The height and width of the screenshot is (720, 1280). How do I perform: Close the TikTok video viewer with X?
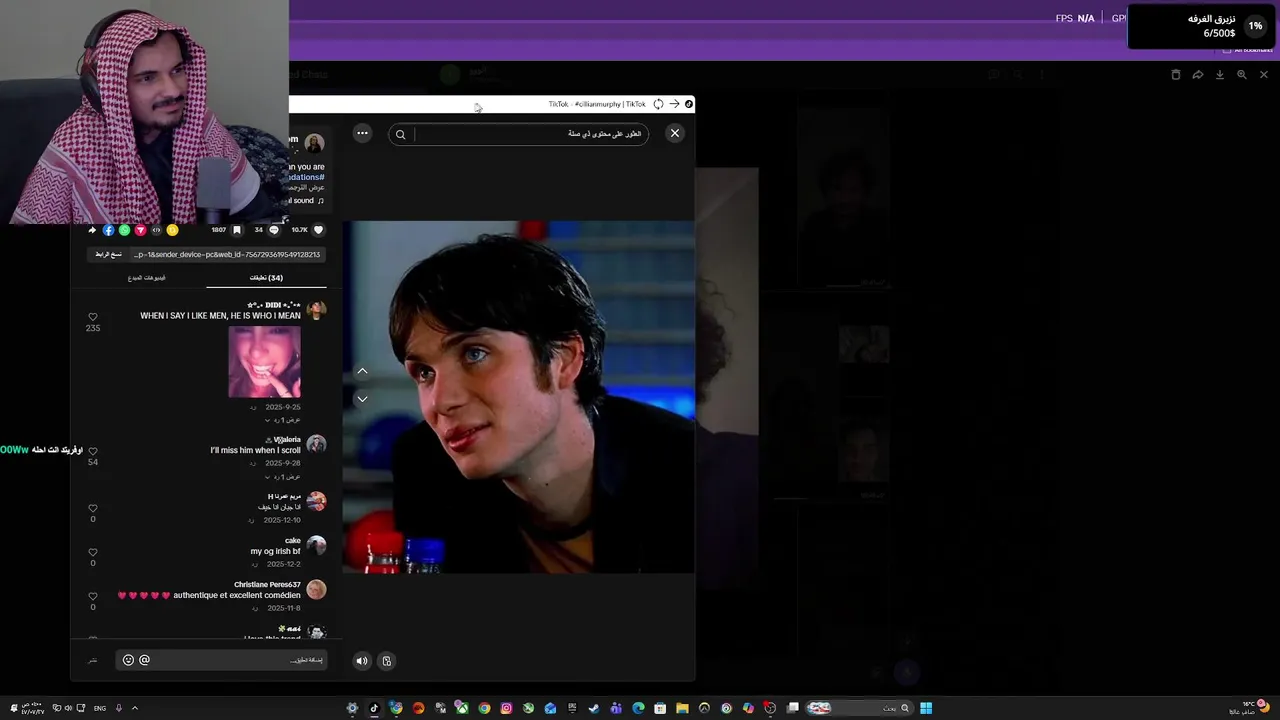(x=675, y=133)
